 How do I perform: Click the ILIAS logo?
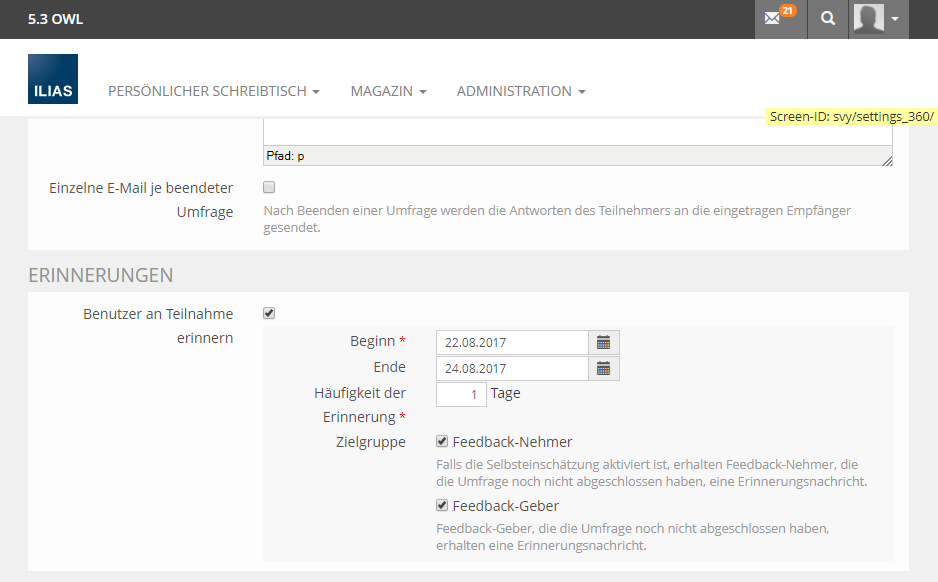[53, 79]
